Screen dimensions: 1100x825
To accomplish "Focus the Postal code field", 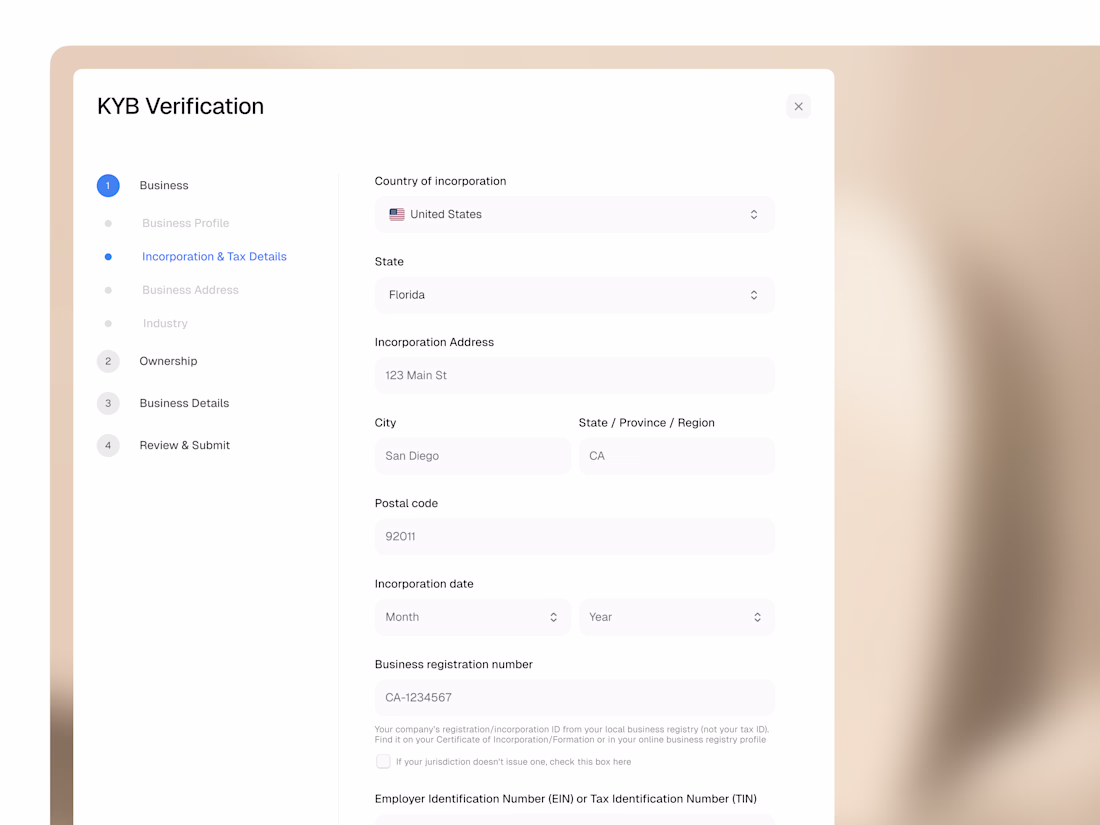I will point(574,537).
